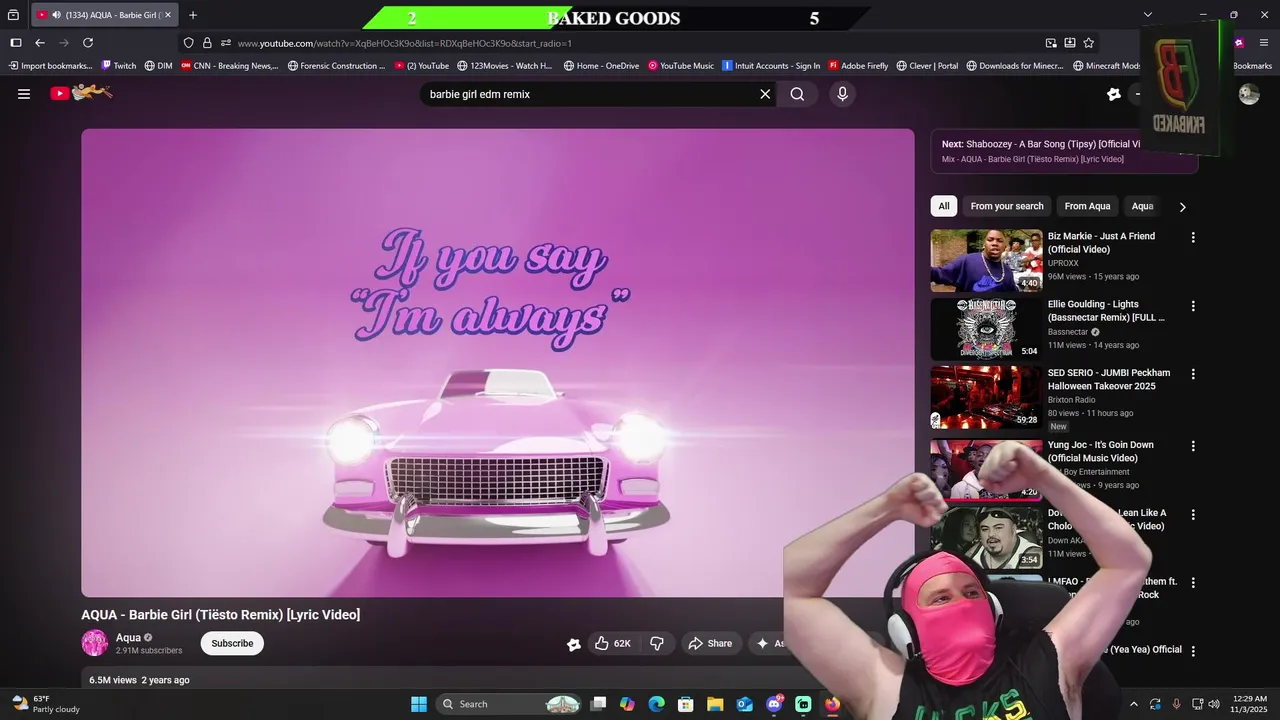Open the Windows Start menu
Viewport: 1280px width, 720px height.
click(419, 704)
